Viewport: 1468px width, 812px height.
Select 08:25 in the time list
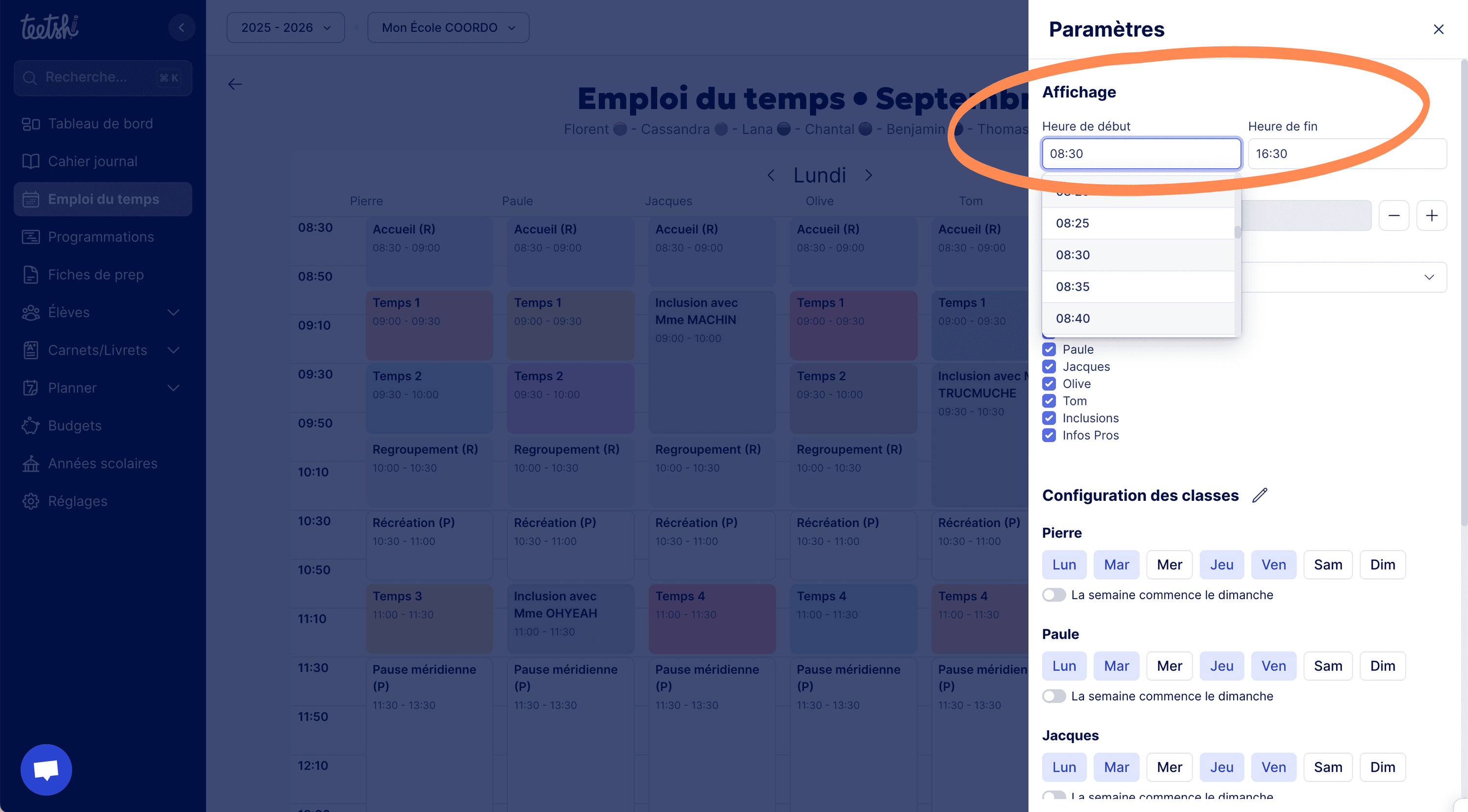(x=1138, y=224)
